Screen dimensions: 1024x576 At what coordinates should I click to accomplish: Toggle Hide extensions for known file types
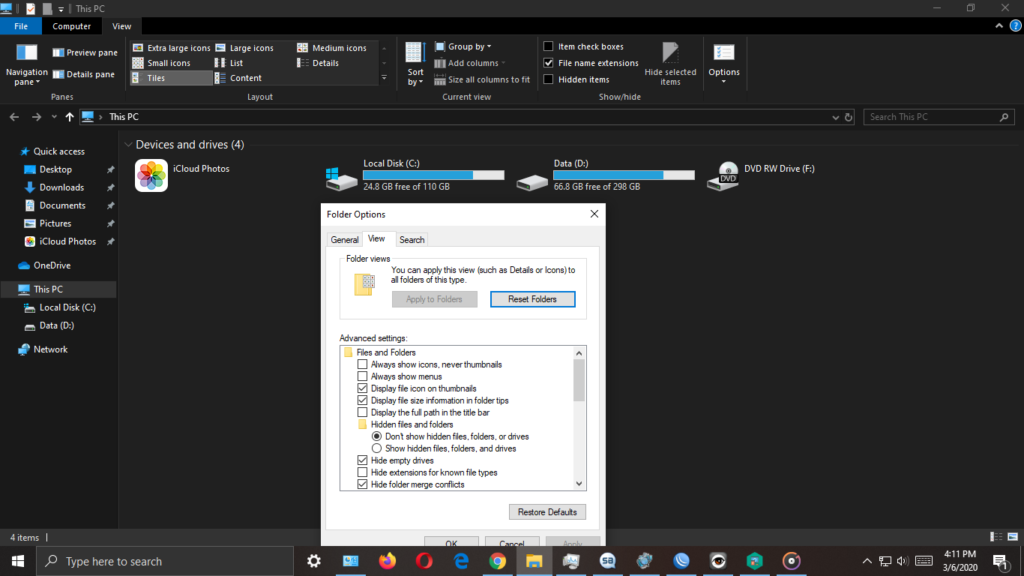(363, 473)
